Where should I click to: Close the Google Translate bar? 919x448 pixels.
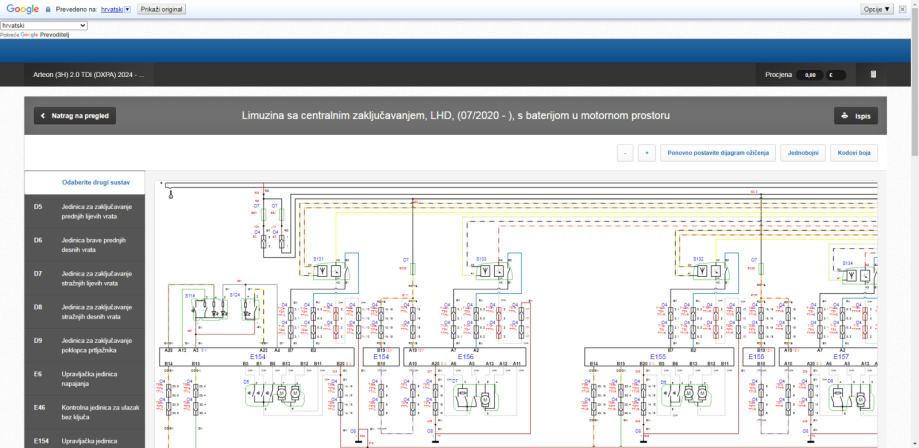[x=903, y=9]
